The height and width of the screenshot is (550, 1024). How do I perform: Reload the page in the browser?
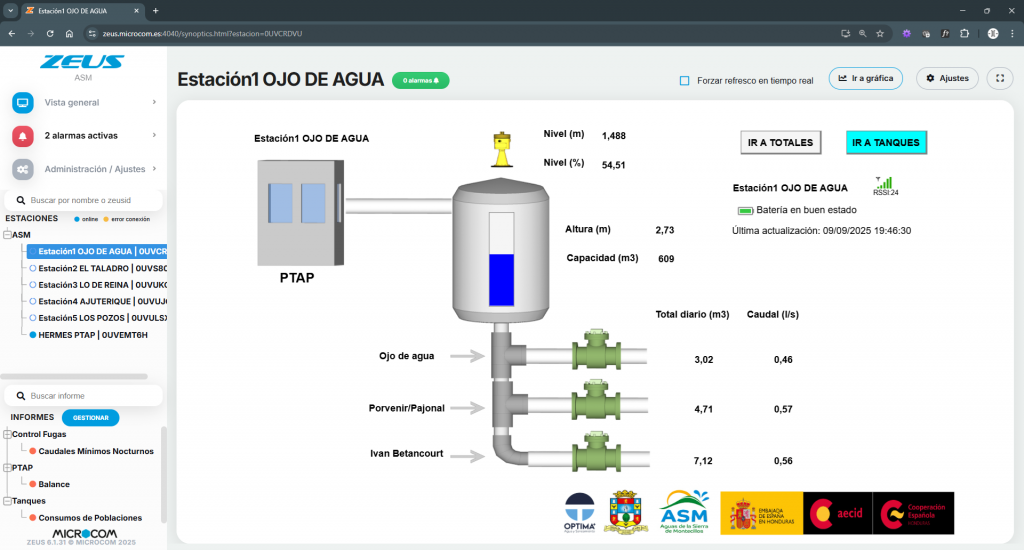pyautogui.click(x=50, y=33)
